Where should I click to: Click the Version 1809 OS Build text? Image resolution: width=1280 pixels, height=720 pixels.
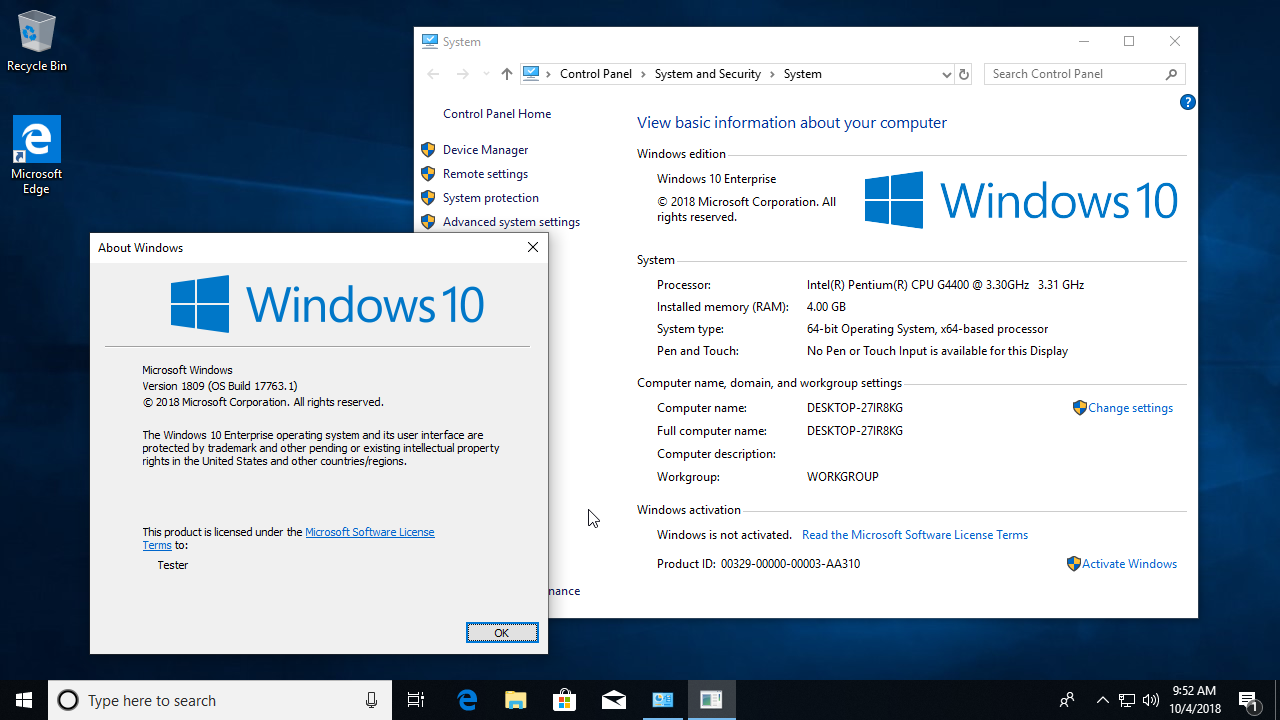point(220,386)
